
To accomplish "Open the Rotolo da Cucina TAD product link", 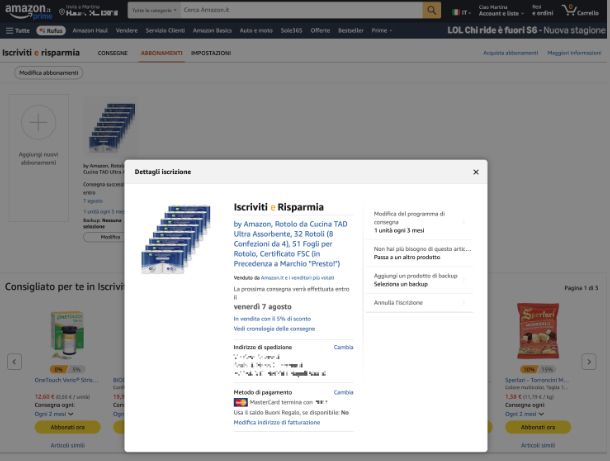I will (290, 244).
